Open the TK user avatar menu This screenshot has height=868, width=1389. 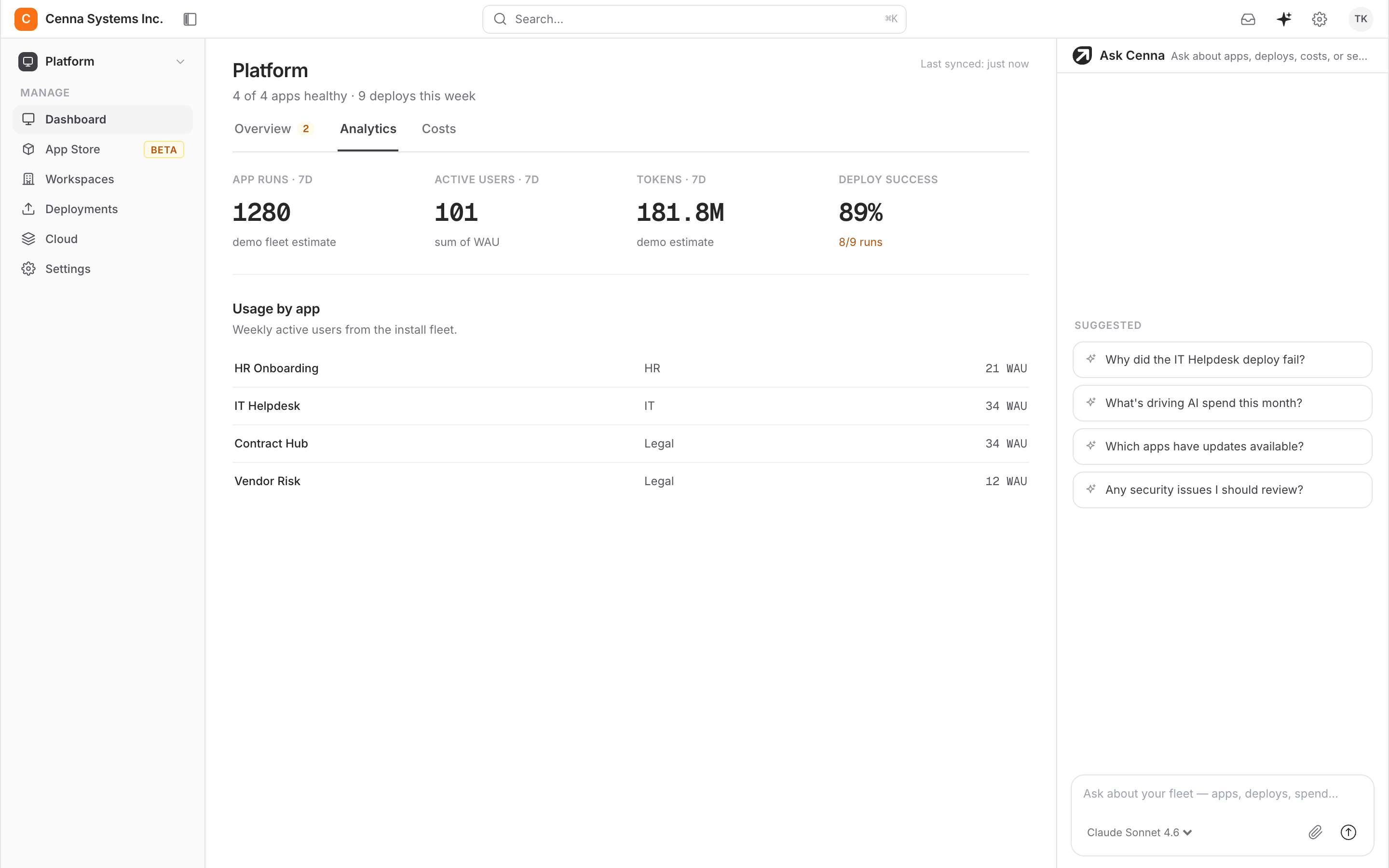pyautogui.click(x=1361, y=19)
